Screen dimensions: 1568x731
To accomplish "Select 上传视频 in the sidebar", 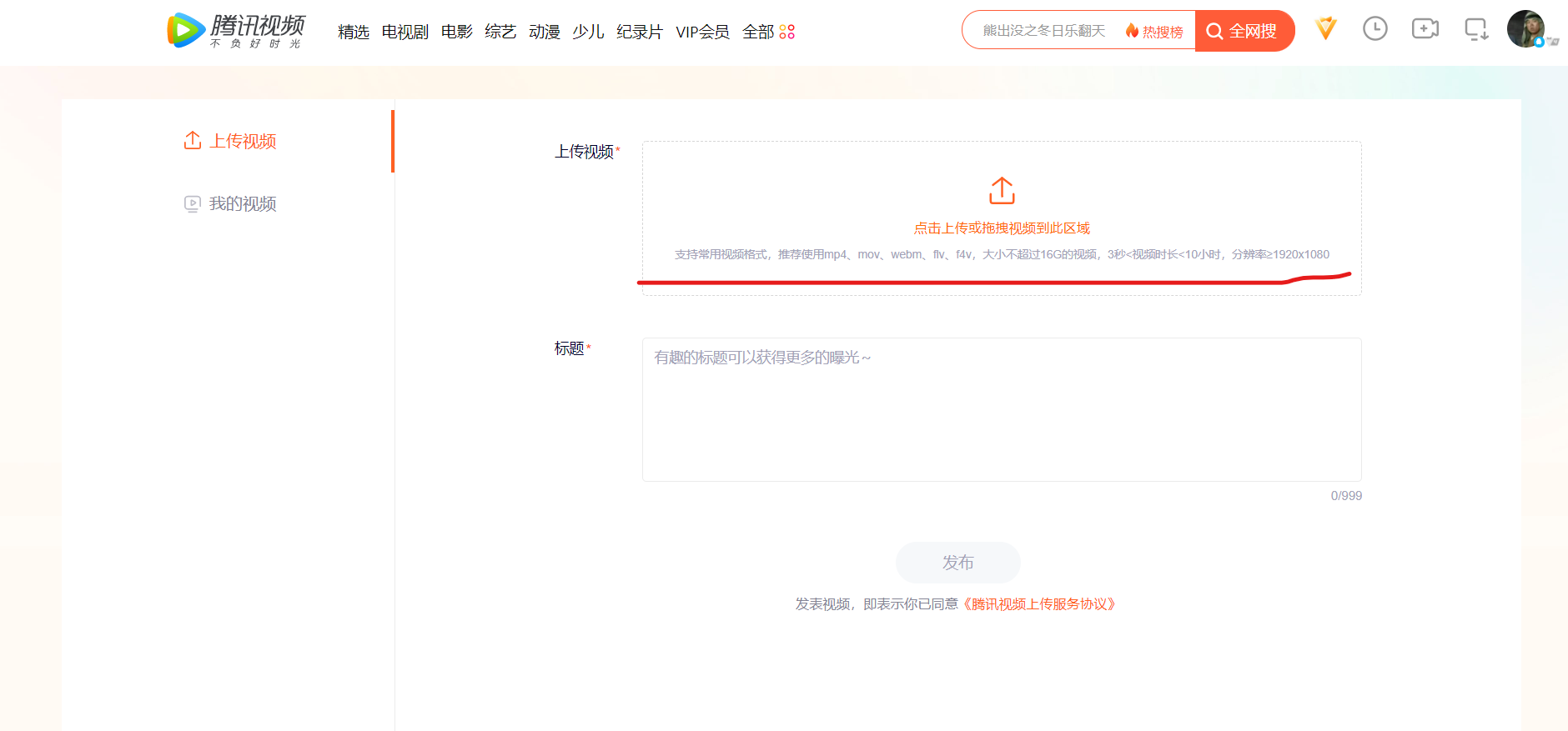I will coord(242,141).
